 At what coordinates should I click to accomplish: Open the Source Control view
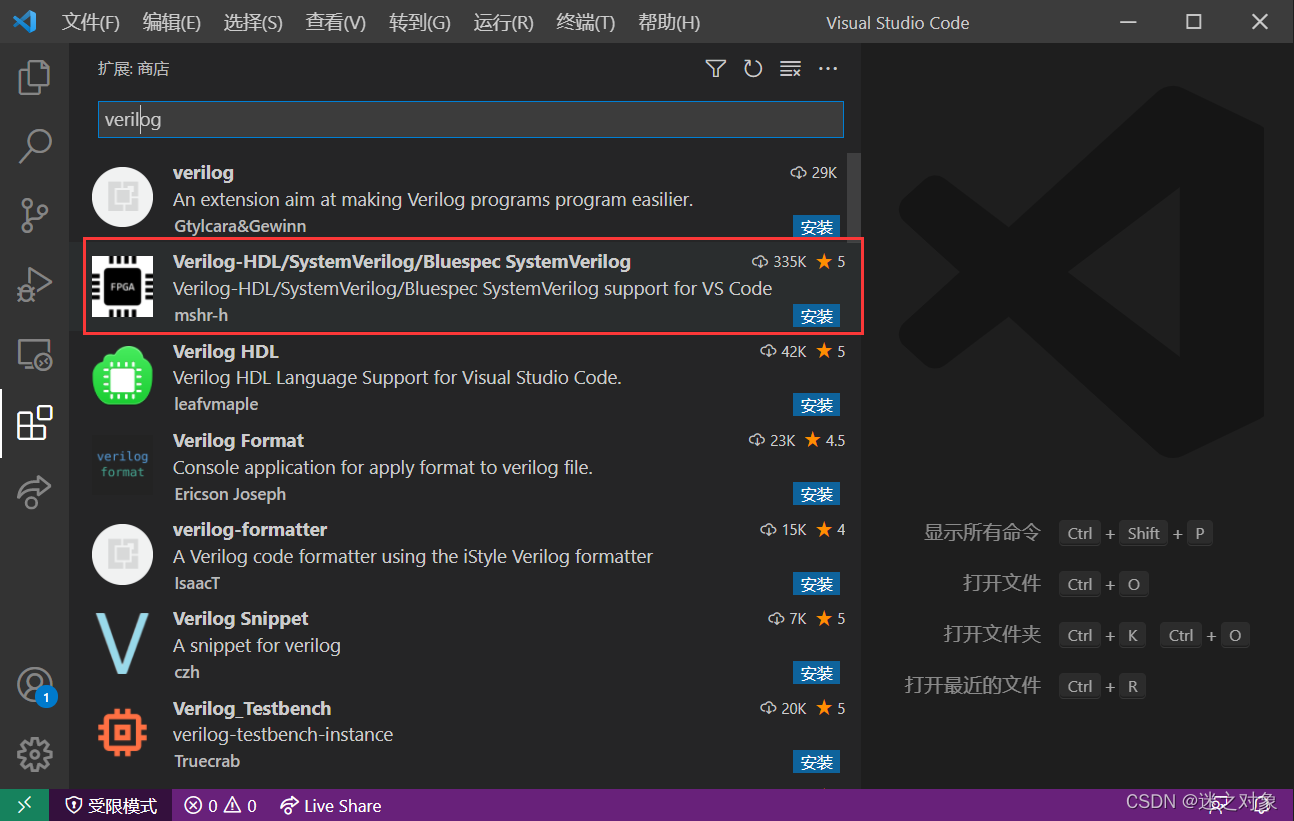click(35, 215)
